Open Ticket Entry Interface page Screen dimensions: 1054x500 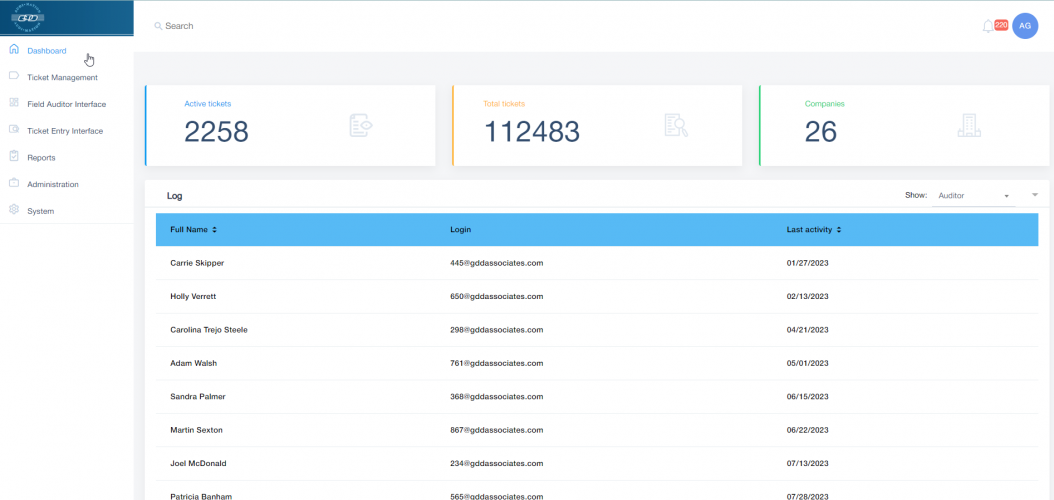[65, 131]
